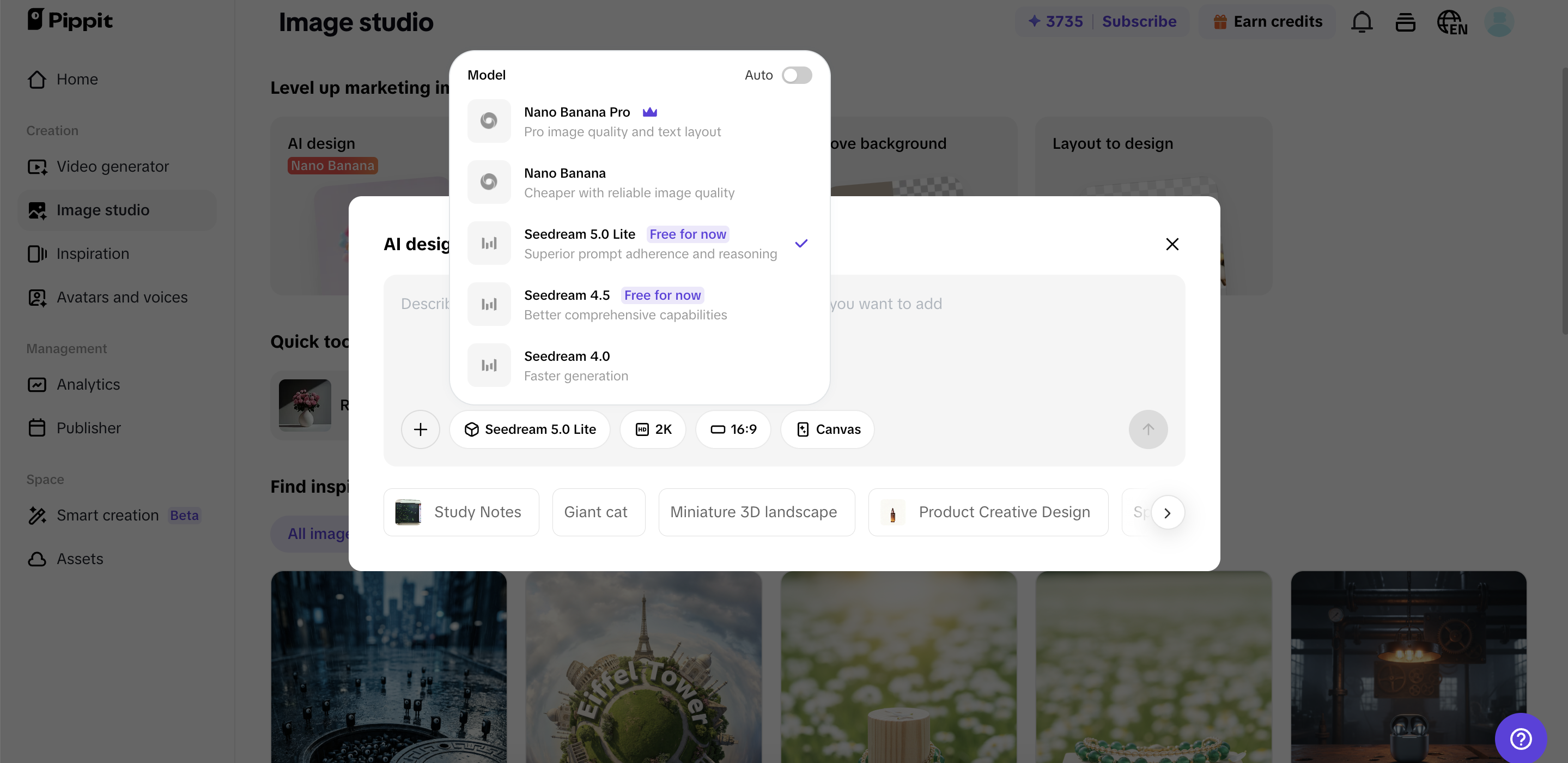Click the notifications bell icon
The image size is (1568, 763).
coord(1362,22)
